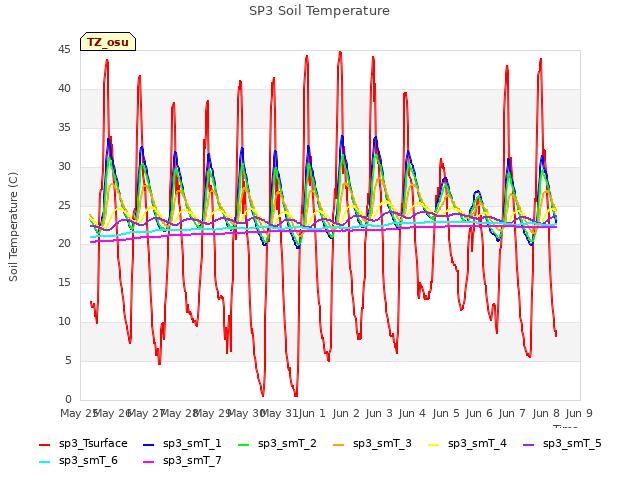Click the SP3 Soil Temperature chart title
This screenshot has height=480, width=640.
[x=319, y=11]
